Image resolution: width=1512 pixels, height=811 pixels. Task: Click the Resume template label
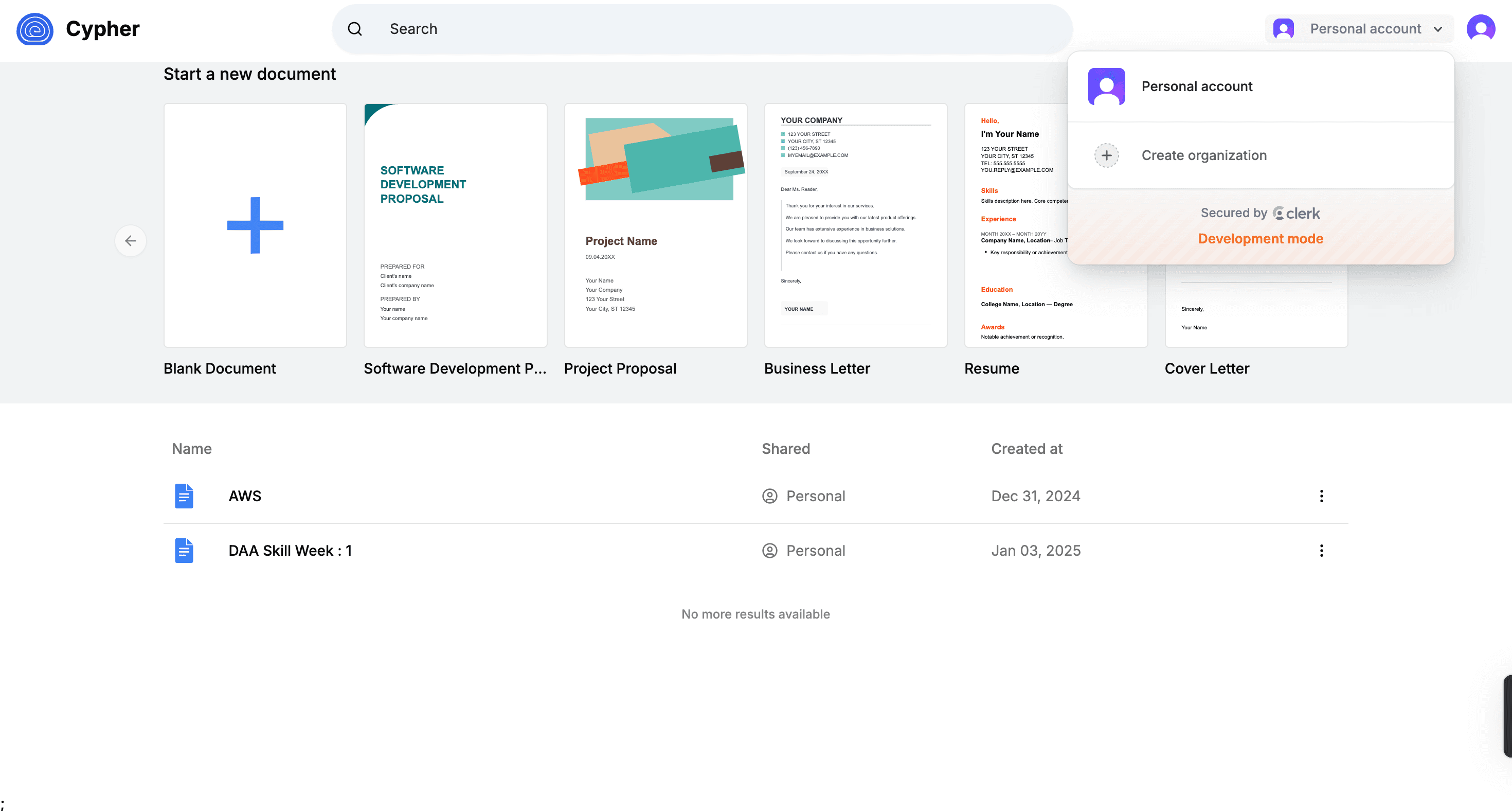(x=992, y=368)
